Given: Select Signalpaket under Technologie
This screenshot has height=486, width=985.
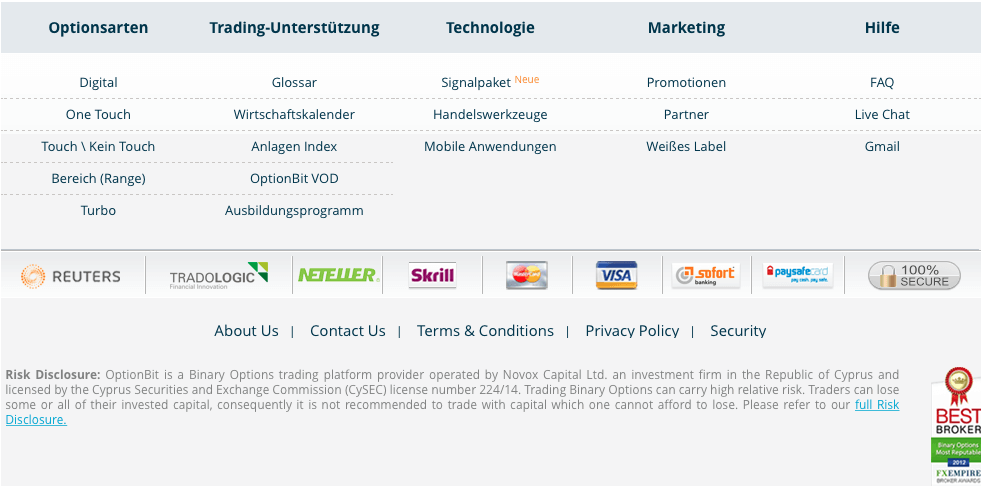Looking at the screenshot, I should [x=476, y=82].
